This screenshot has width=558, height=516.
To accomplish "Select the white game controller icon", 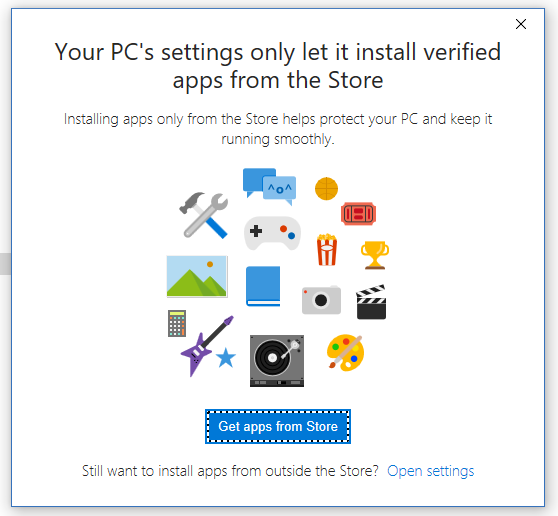I will [x=272, y=233].
